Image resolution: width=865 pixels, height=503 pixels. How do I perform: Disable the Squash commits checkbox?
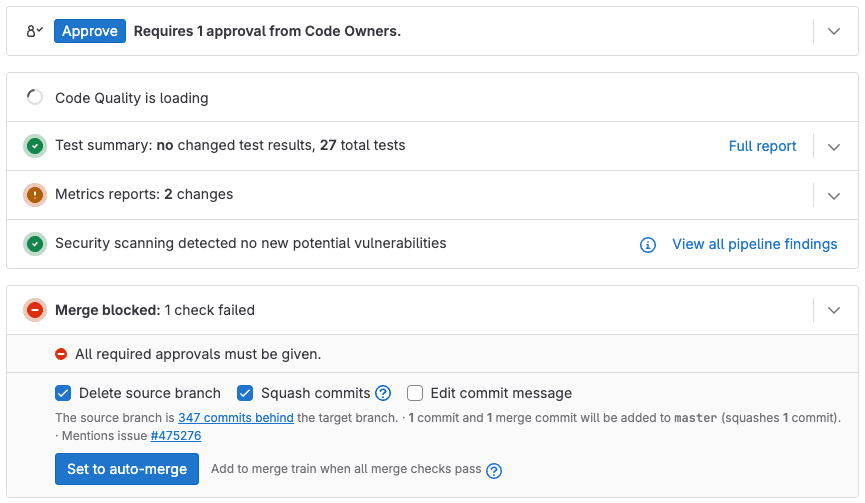245,393
